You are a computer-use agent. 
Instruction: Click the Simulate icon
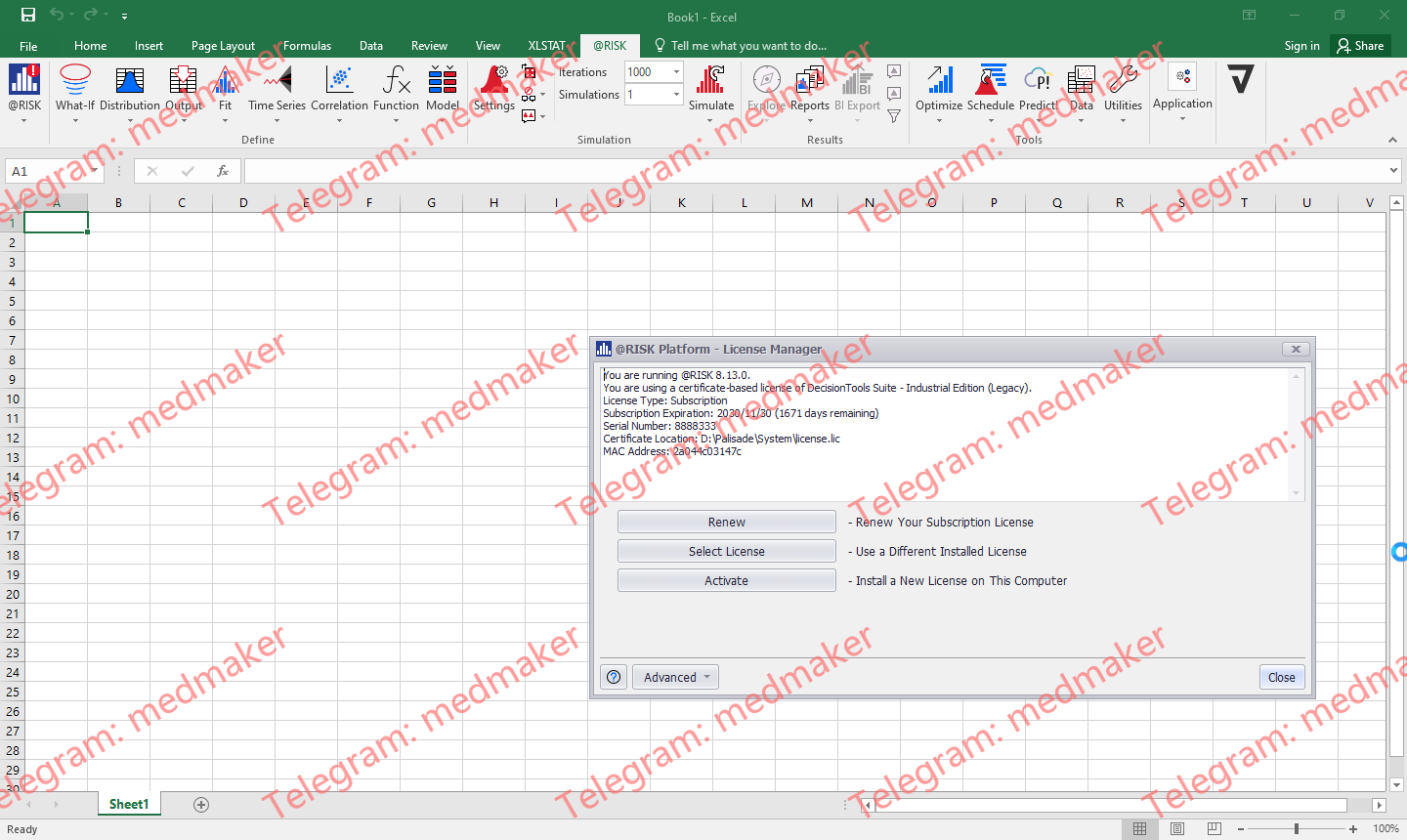coord(711,80)
